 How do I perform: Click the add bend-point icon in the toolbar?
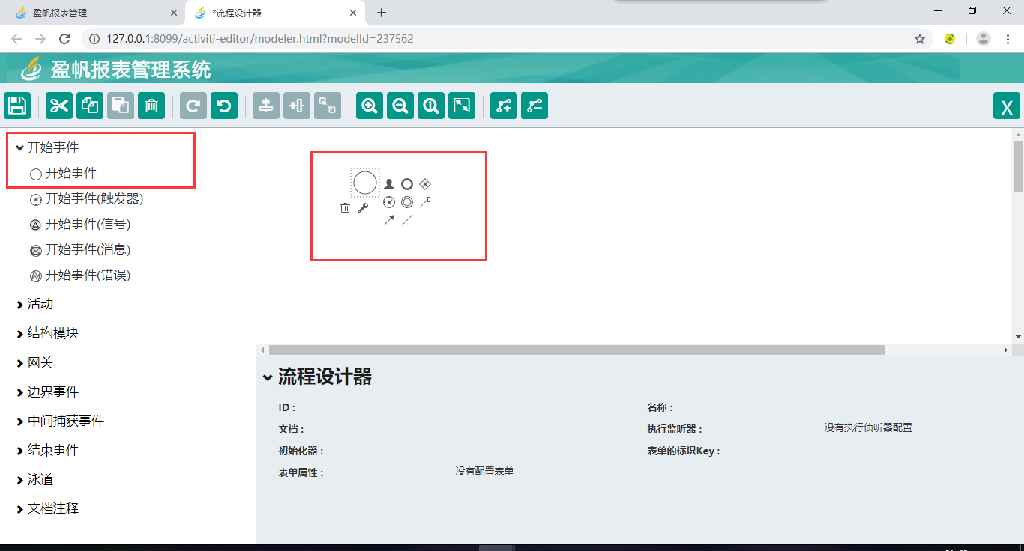point(504,106)
